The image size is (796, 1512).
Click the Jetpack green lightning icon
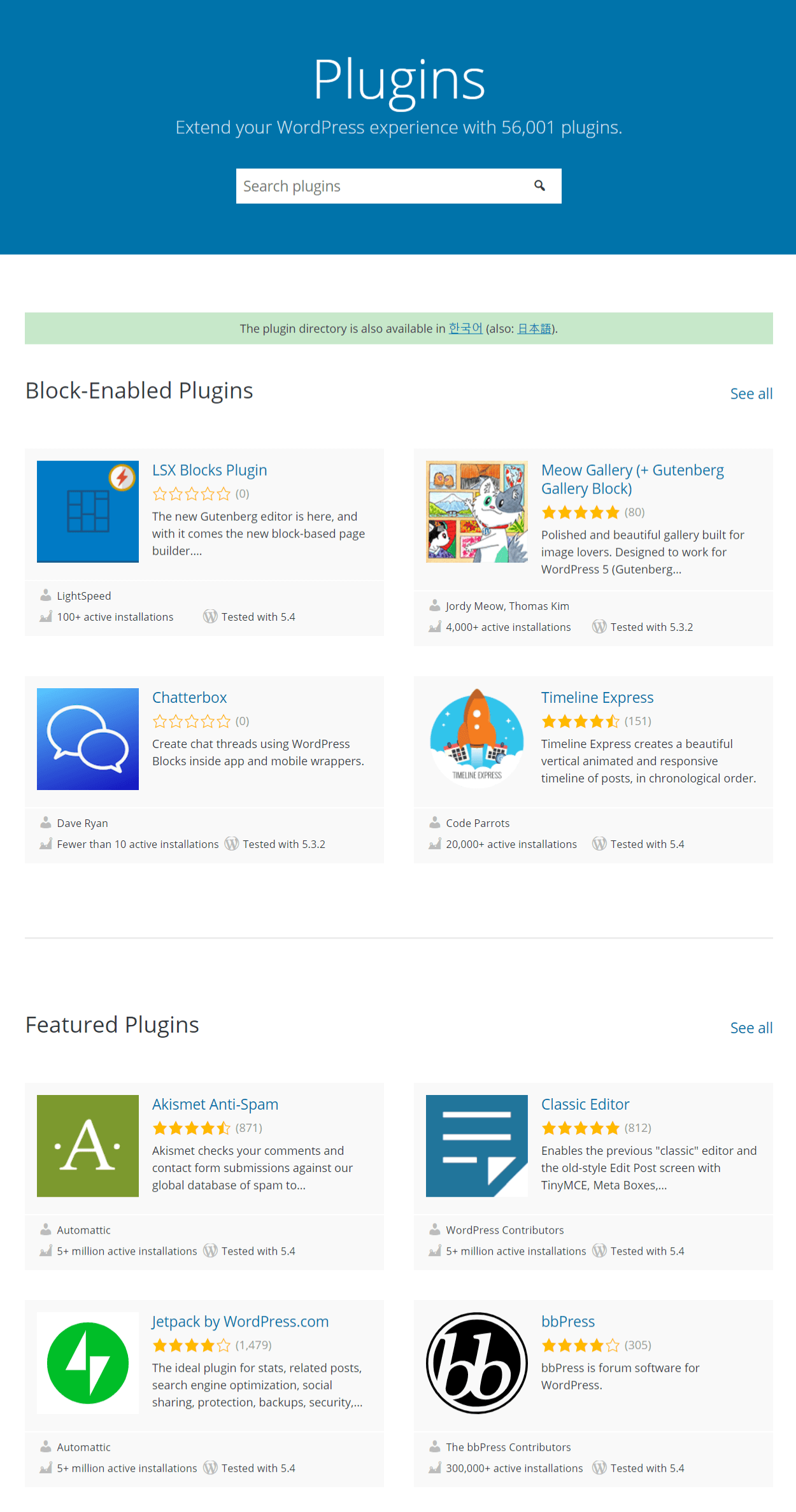[x=88, y=1363]
